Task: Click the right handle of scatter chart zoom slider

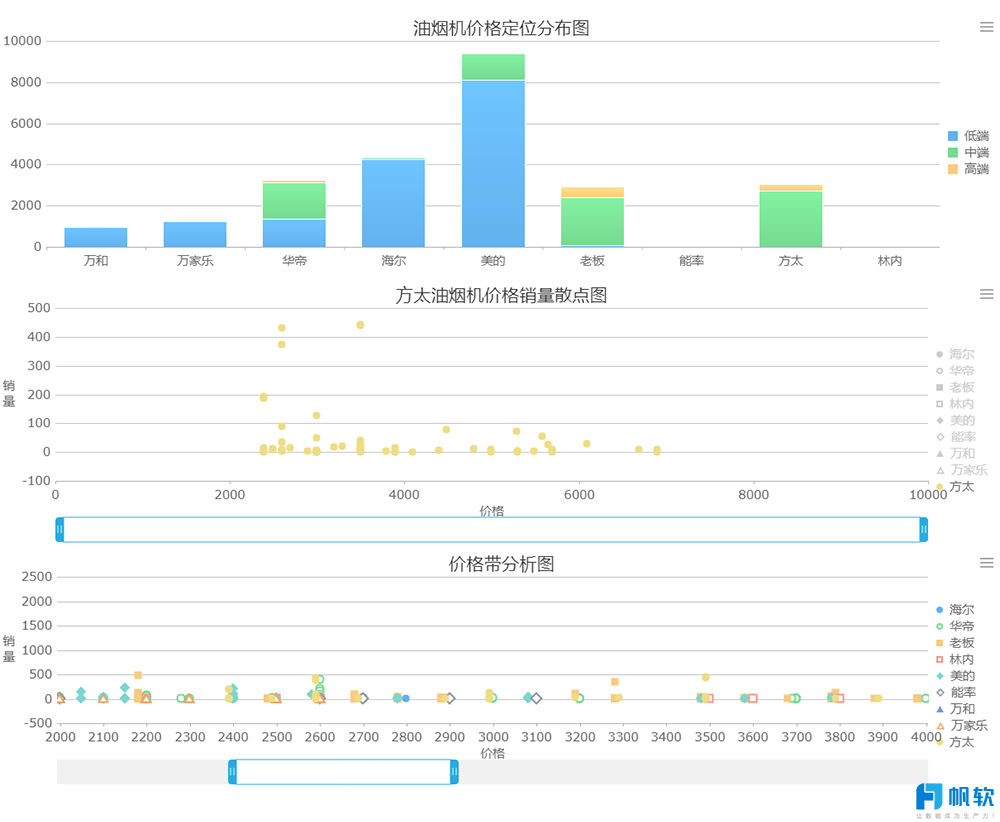Action: tap(923, 530)
